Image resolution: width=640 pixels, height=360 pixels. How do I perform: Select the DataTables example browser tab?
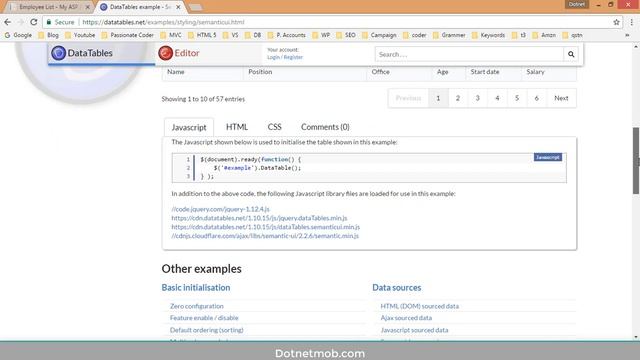click(140, 7)
